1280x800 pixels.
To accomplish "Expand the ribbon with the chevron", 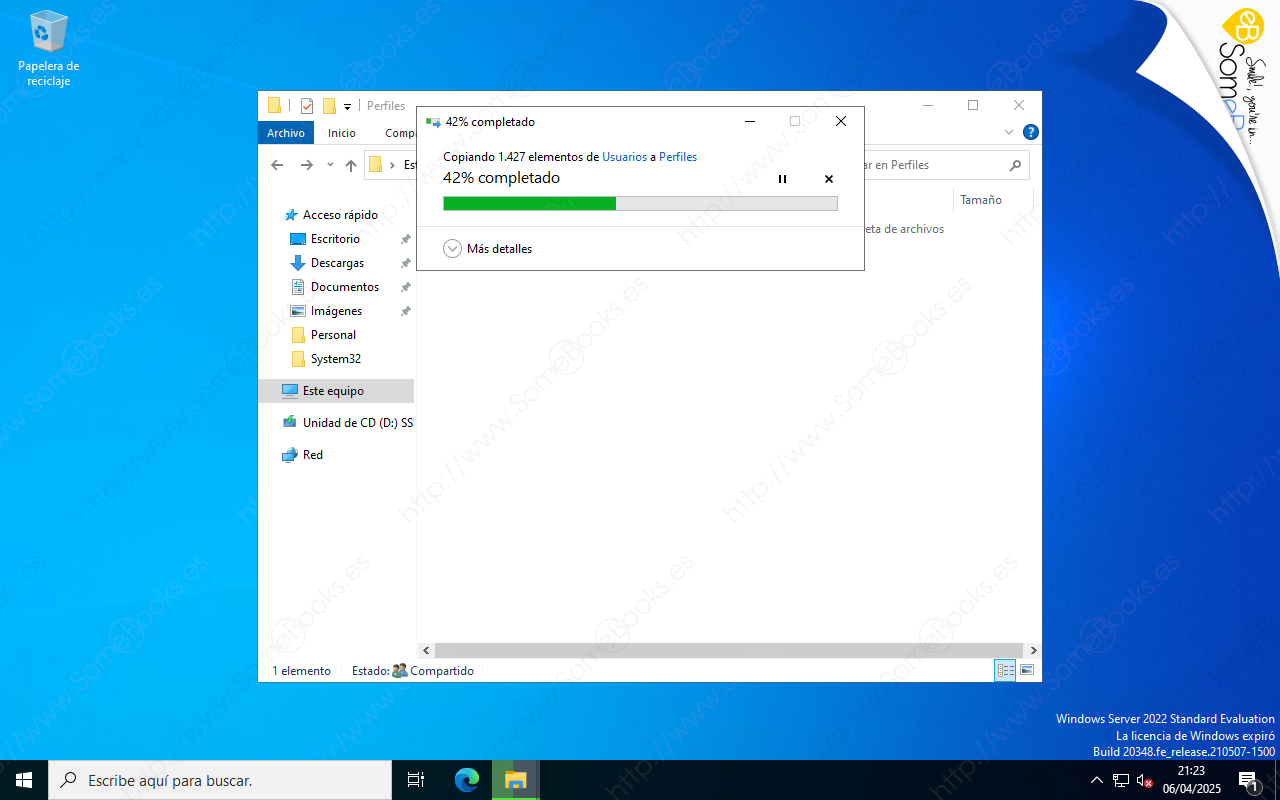I will (x=1008, y=132).
